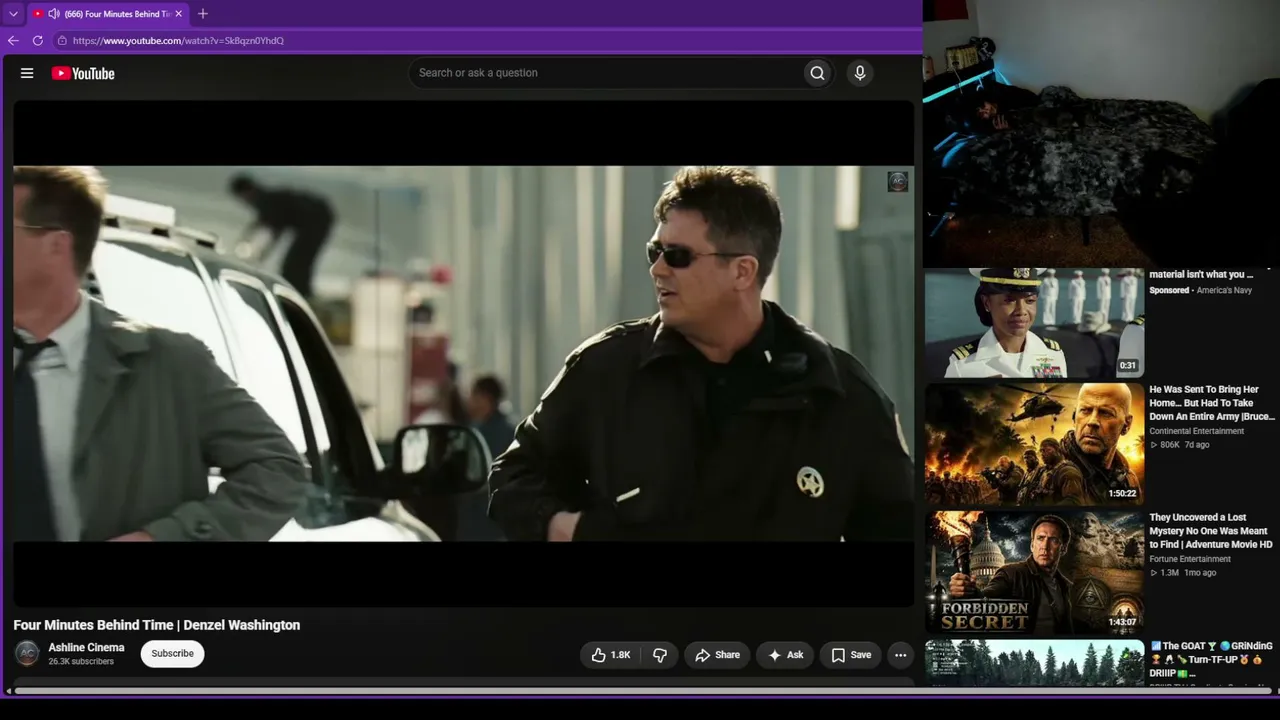
Task: Mute the tab via speaker icon
Action: tap(54, 14)
